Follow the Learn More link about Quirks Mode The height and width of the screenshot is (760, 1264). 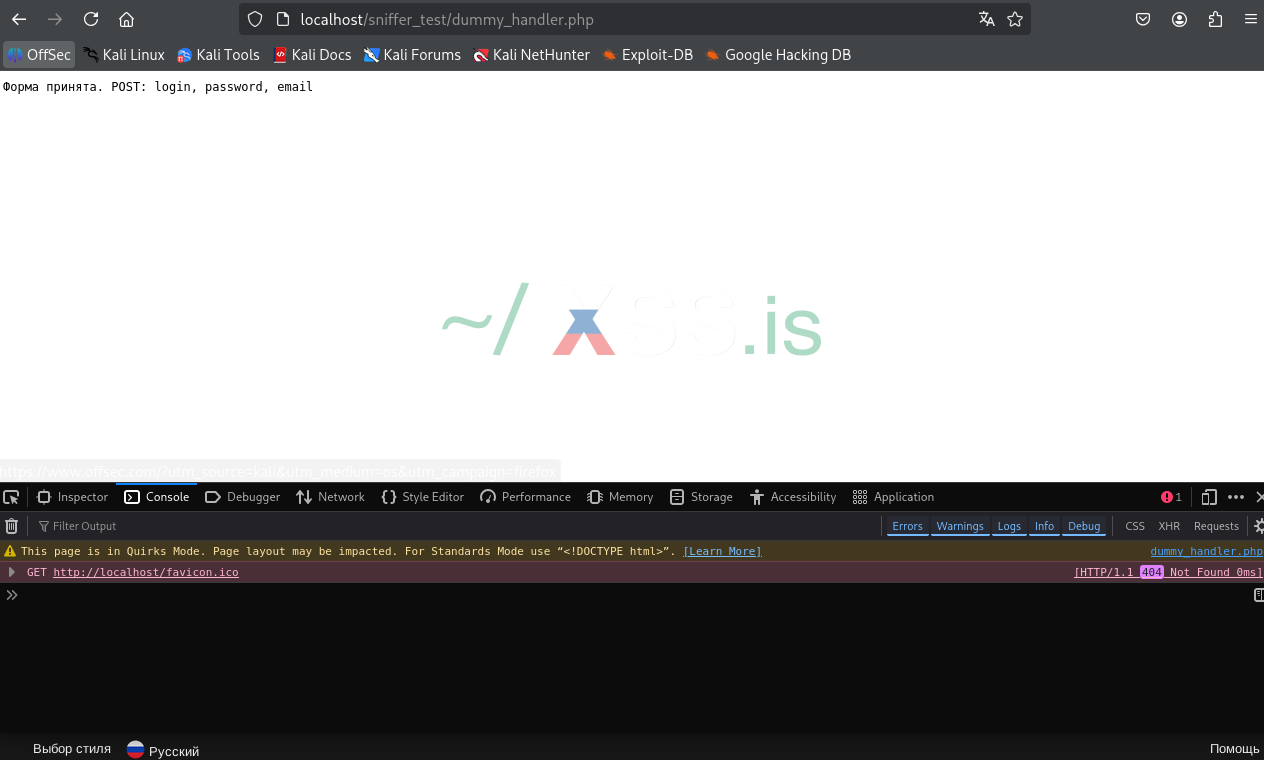pyautogui.click(x=722, y=551)
